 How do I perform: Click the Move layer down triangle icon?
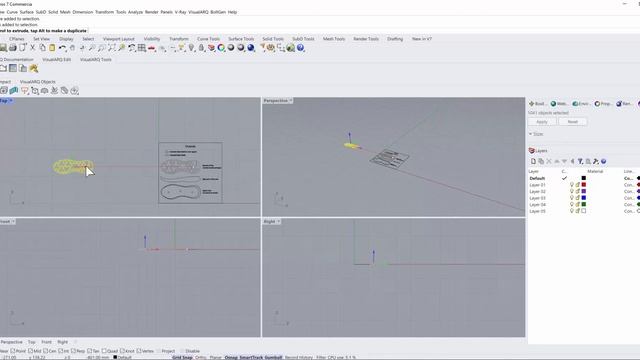[564, 161]
